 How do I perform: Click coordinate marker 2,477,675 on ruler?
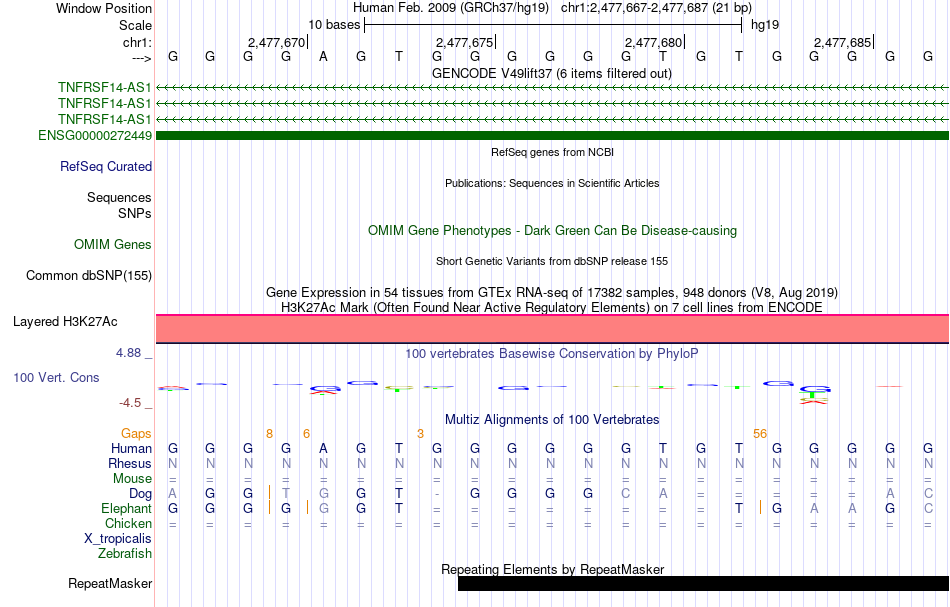coord(465,42)
